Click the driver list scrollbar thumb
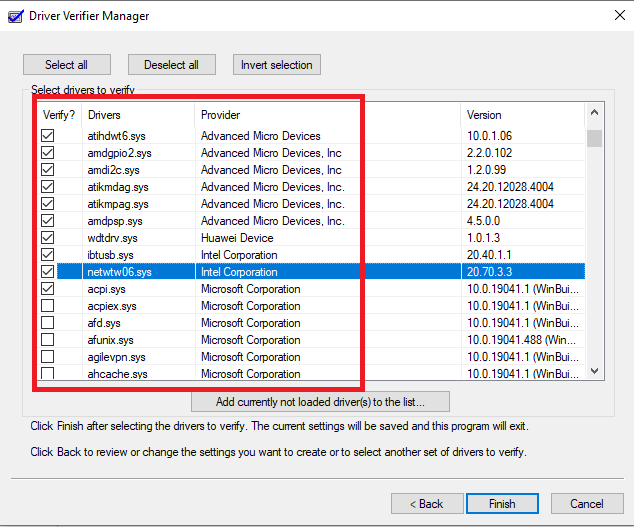This screenshot has height=527, width=634. 594,138
